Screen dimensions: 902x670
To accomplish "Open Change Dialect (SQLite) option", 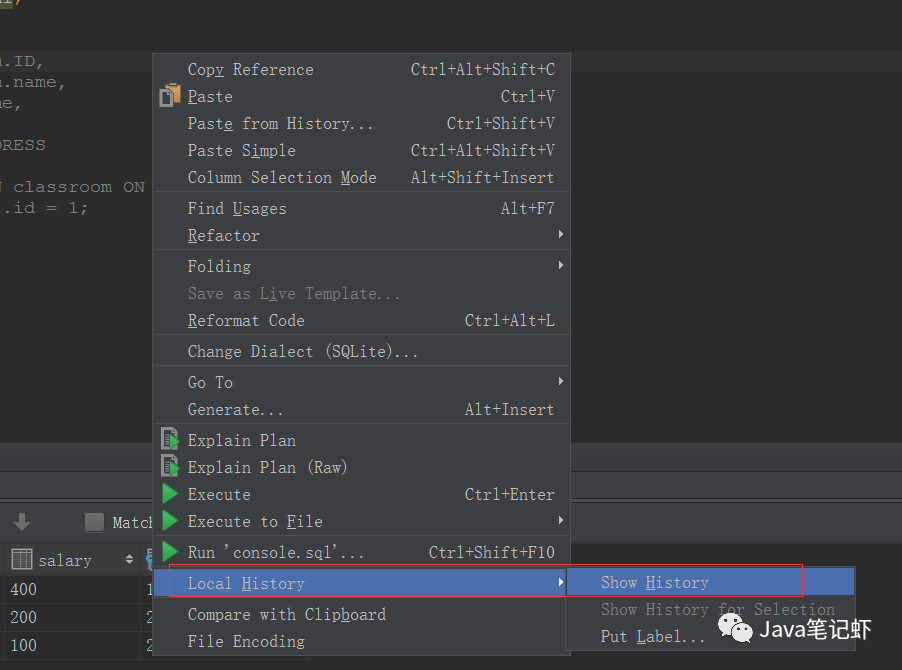I will [302, 352].
